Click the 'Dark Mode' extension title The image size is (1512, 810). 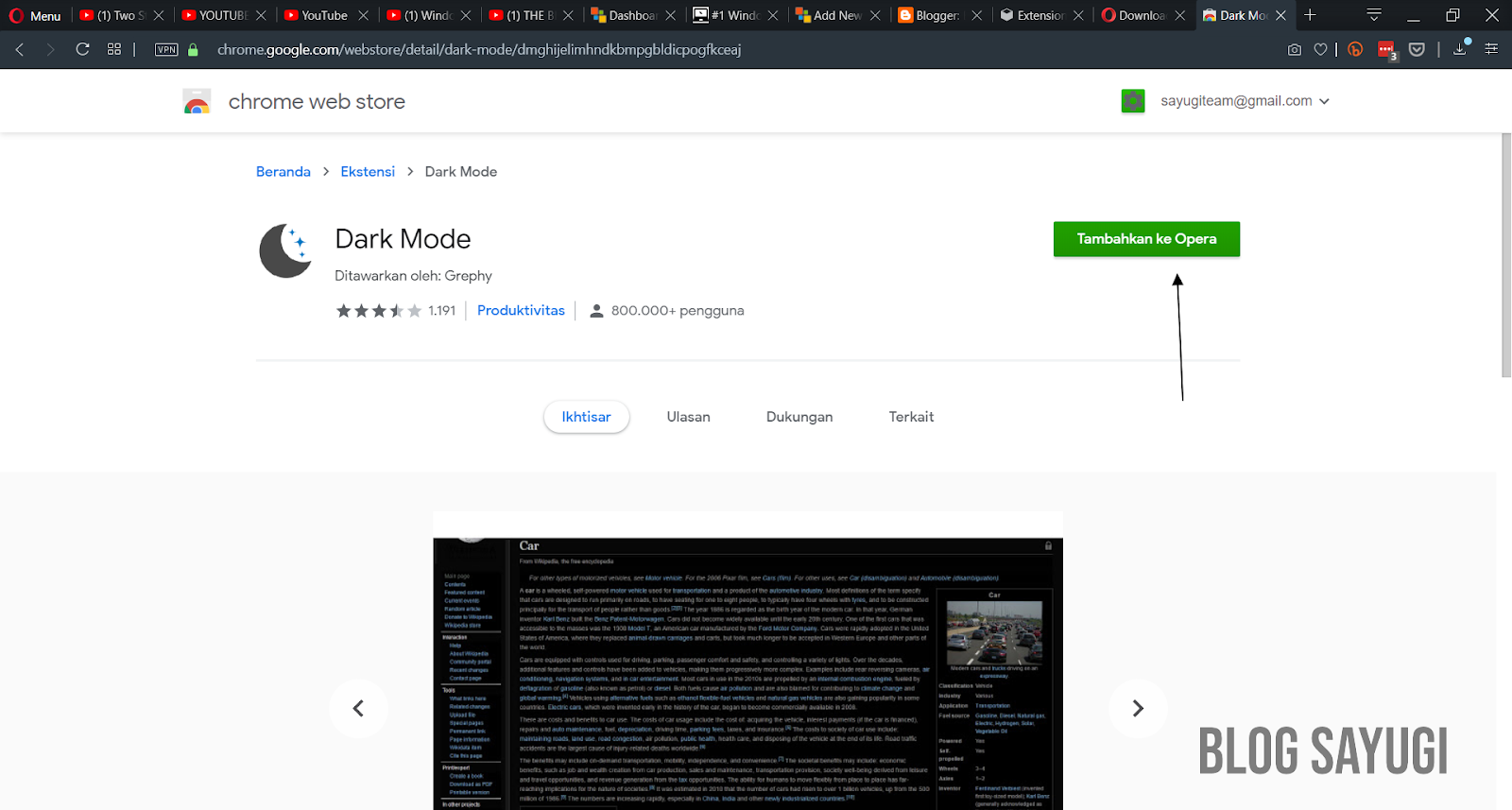click(403, 239)
